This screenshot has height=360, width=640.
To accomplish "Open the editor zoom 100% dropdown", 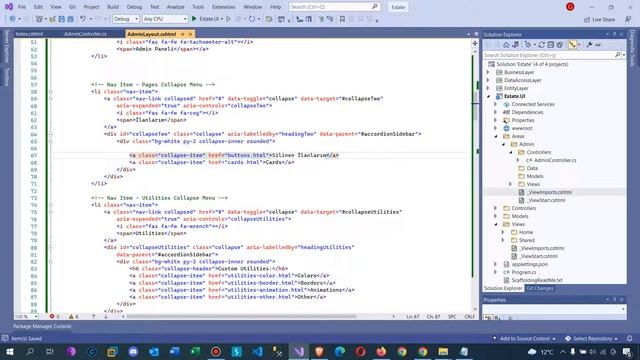I will pos(26,316).
